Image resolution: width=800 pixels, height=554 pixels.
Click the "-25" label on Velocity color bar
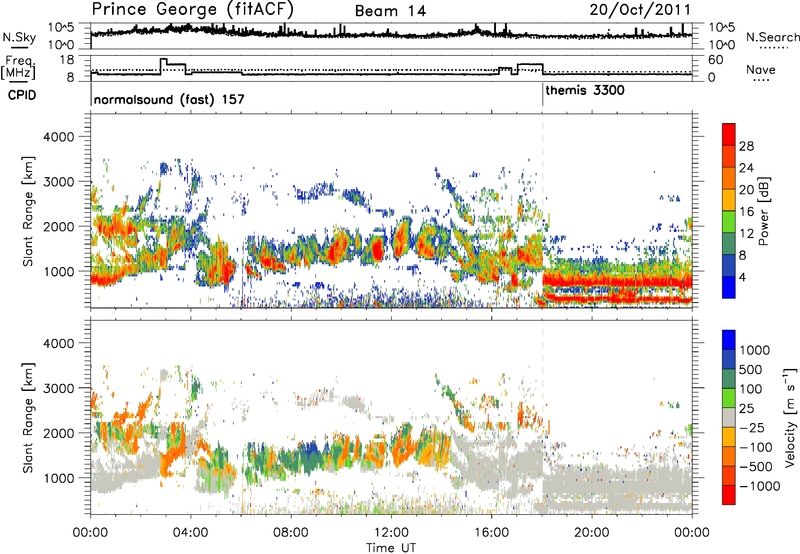(x=751, y=428)
